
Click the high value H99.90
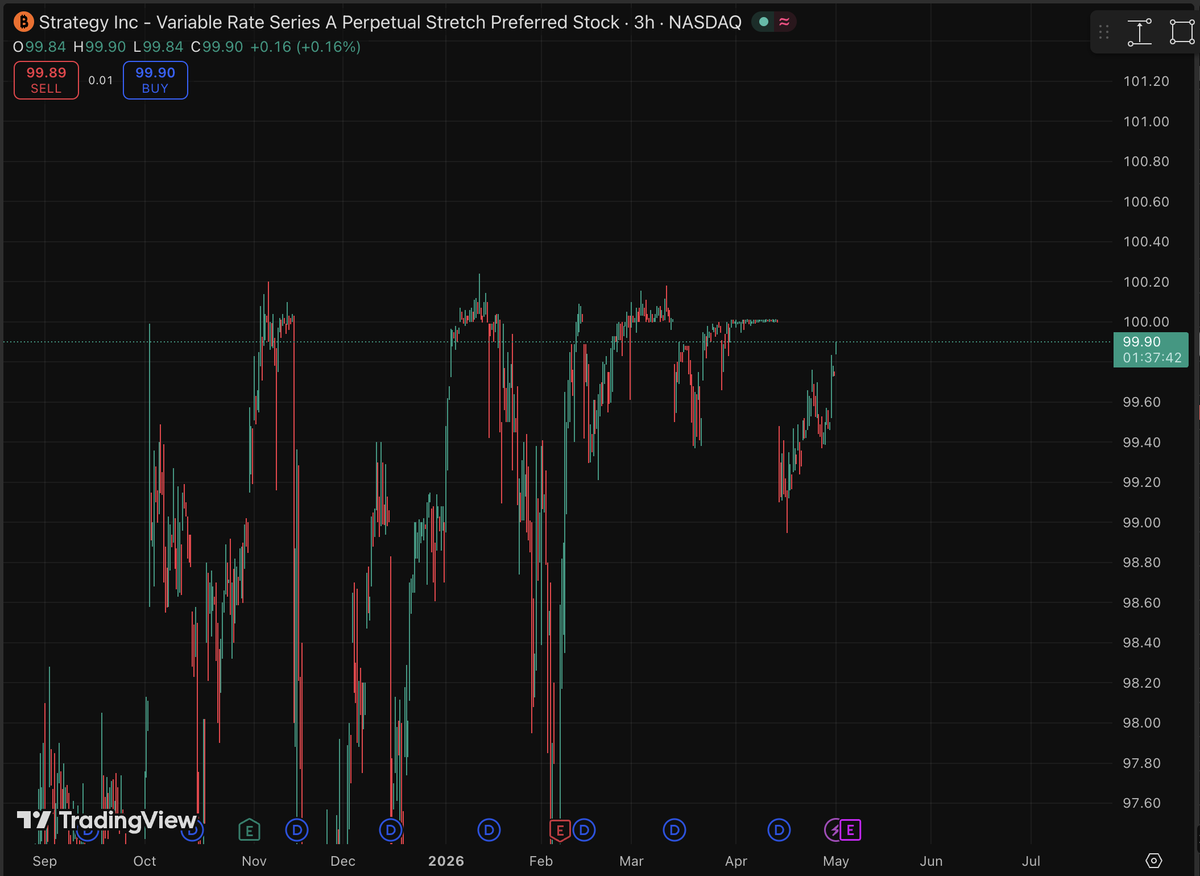(98, 46)
